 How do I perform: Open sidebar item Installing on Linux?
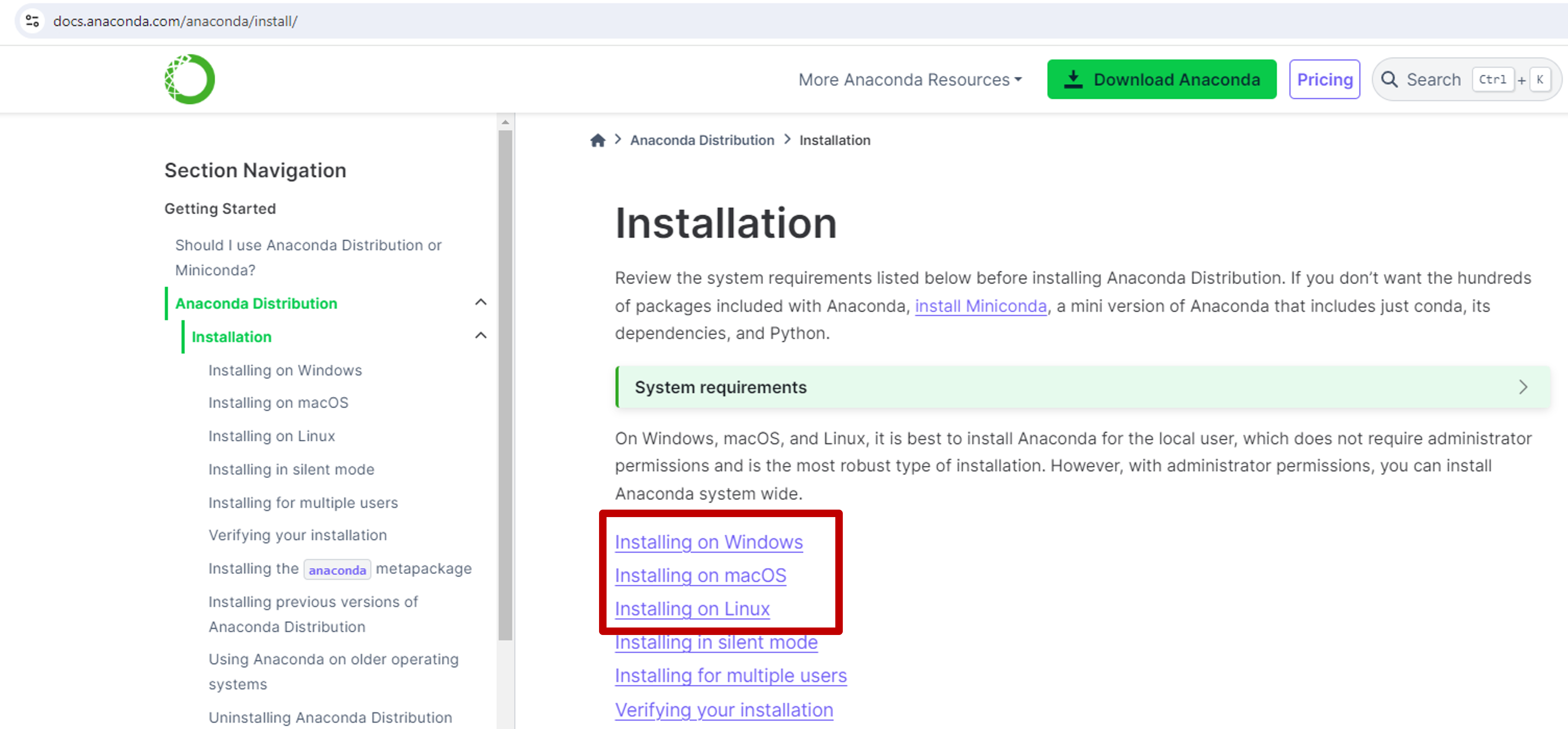[272, 436]
